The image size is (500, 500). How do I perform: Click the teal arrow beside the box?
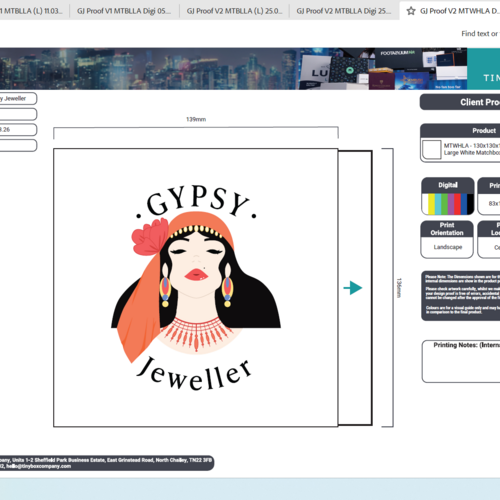pyautogui.click(x=353, y=288)
